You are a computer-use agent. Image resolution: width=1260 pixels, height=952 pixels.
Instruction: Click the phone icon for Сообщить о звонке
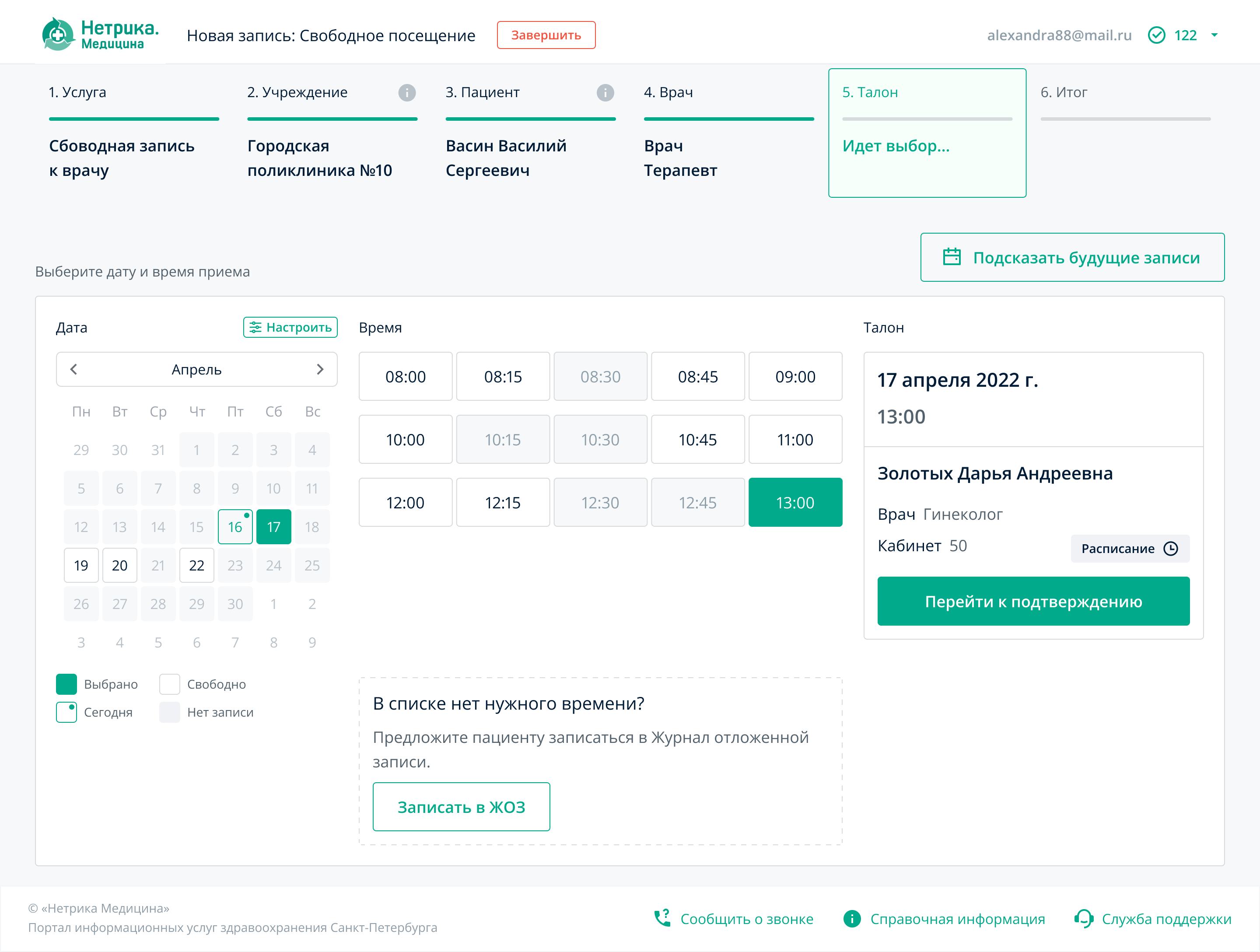(x=662, y=918)
